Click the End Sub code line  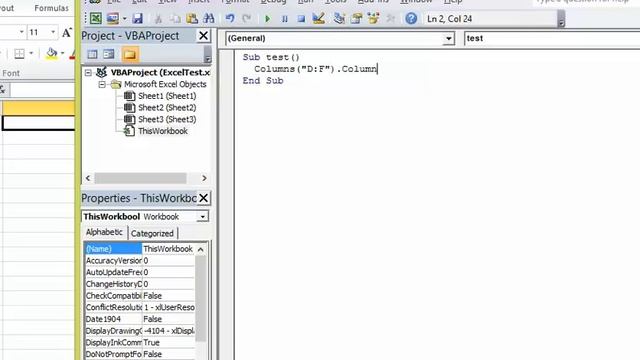(263, 81)
